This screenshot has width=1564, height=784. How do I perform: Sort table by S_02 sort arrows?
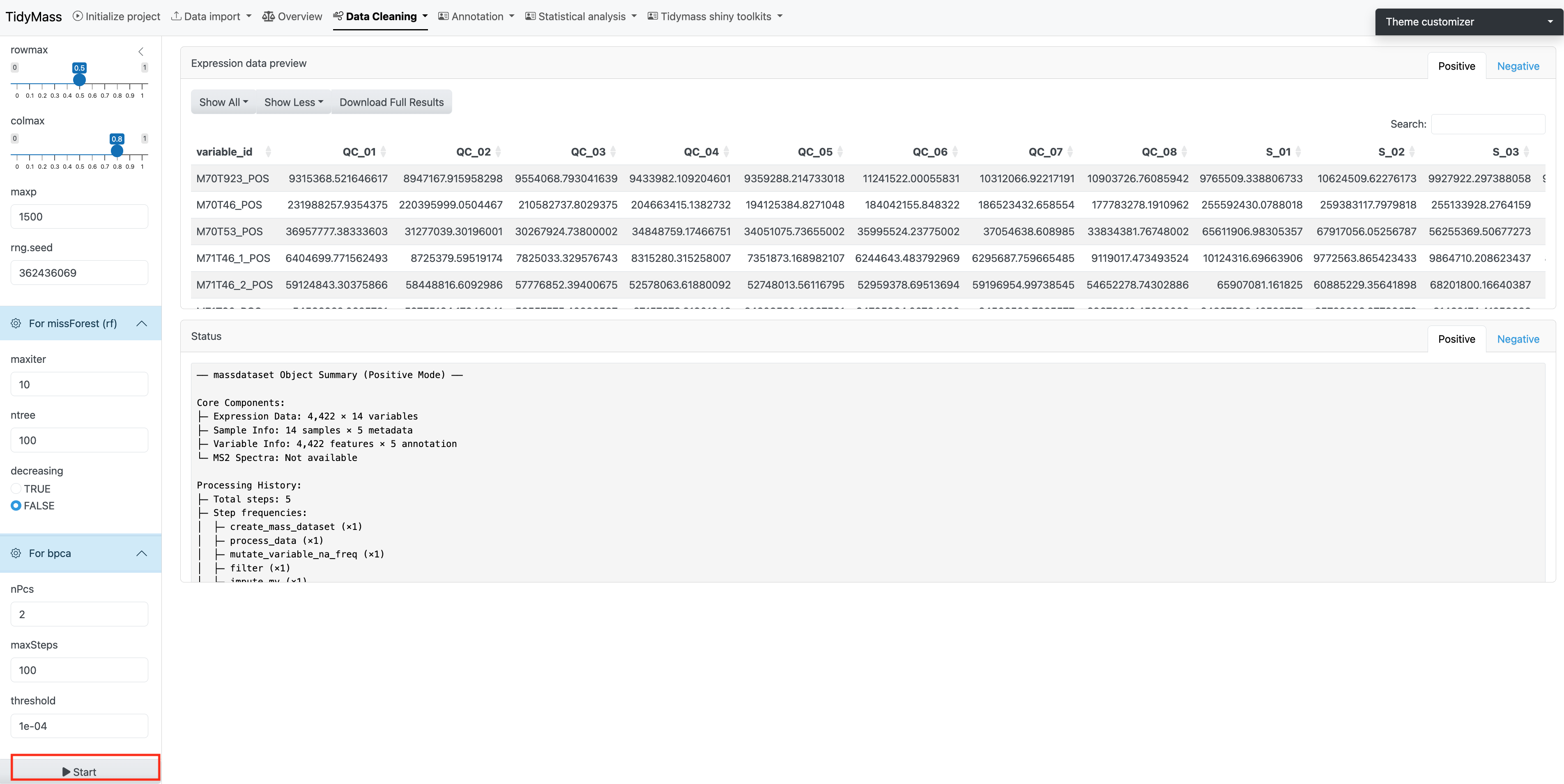[1412, 152]
